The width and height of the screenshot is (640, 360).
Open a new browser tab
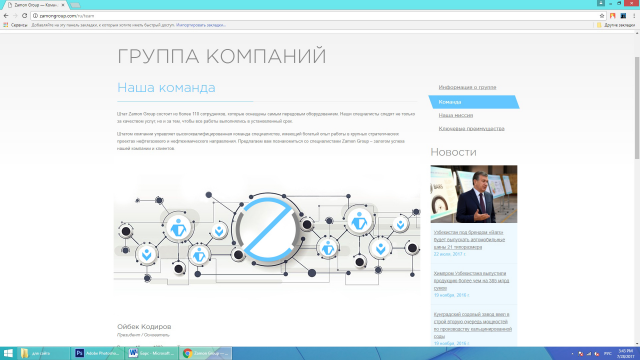point(75,5)
